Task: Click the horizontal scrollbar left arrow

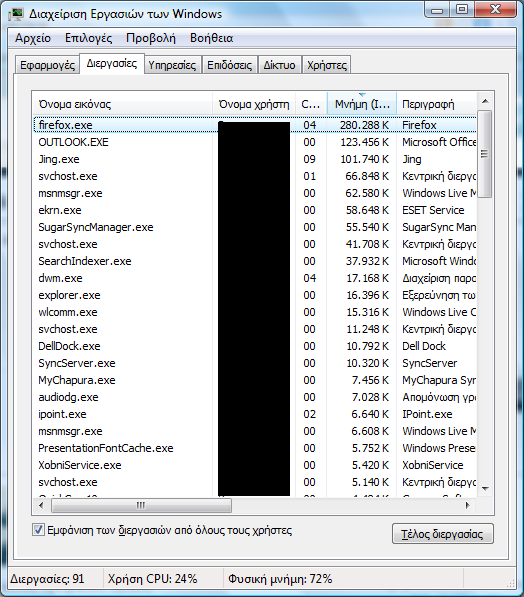Action: click(x=41, y=505)
